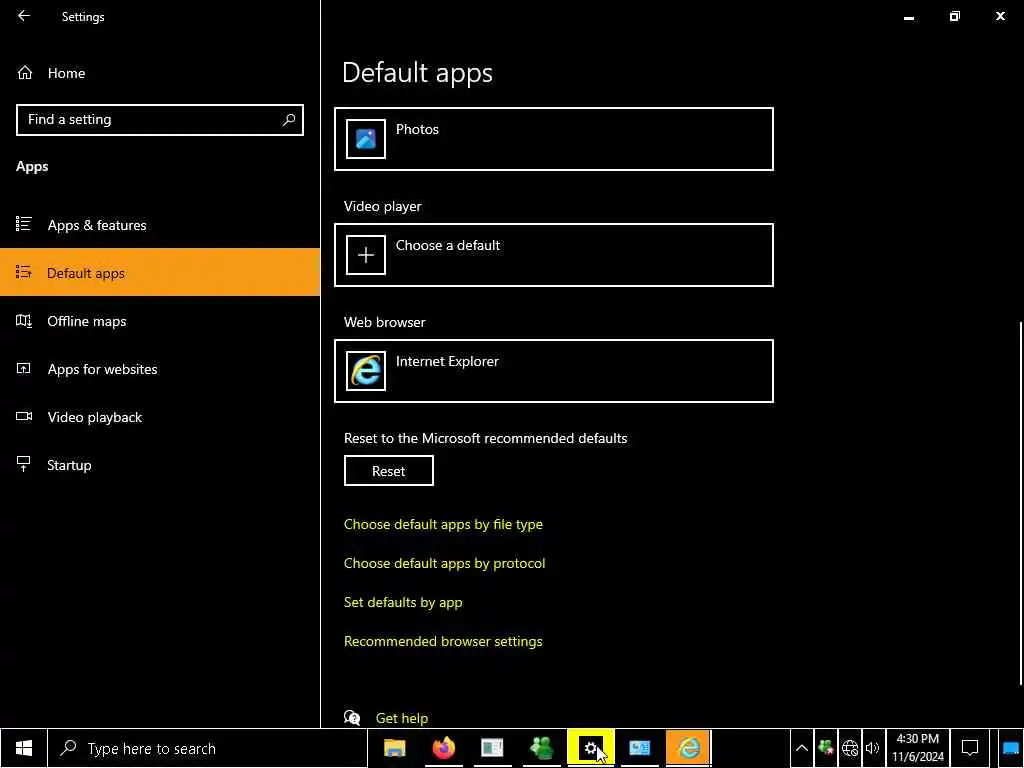Open Choose default apps by file type
Viewport: 1024px width, 768px height.
(443, 524)
